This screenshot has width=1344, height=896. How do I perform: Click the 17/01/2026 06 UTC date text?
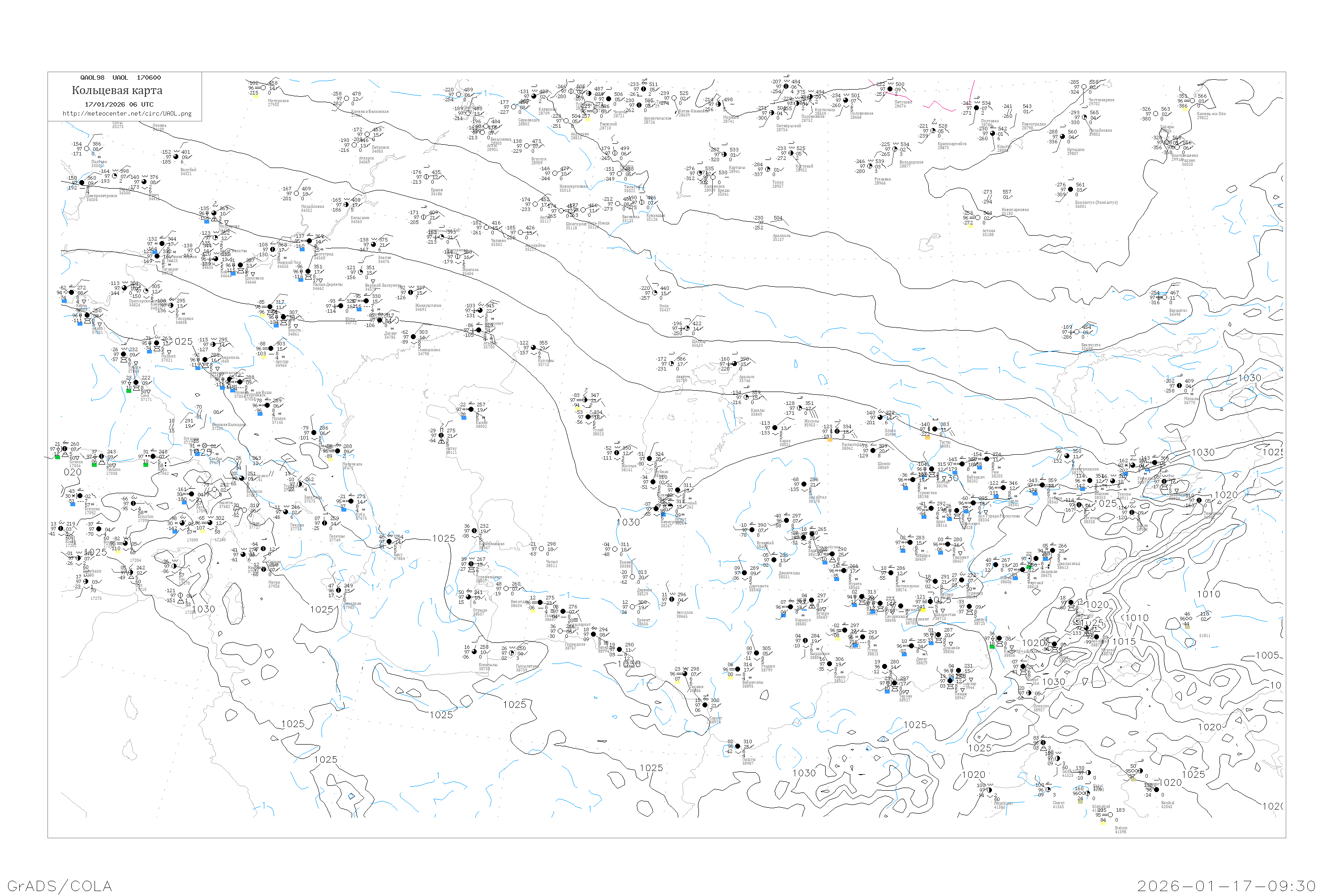click(119, 104)
